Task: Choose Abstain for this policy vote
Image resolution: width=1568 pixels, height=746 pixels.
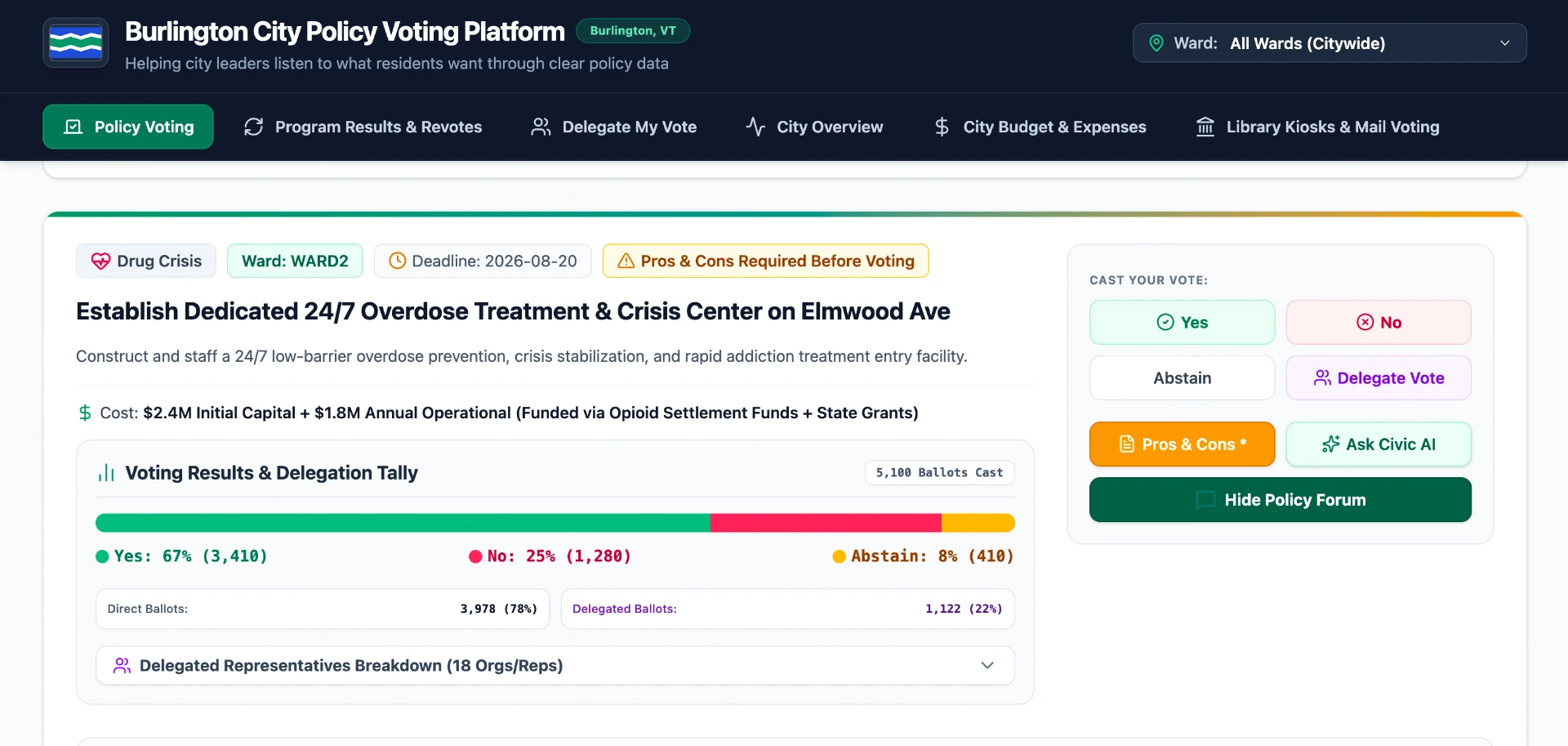Action: click(1182, 378)
